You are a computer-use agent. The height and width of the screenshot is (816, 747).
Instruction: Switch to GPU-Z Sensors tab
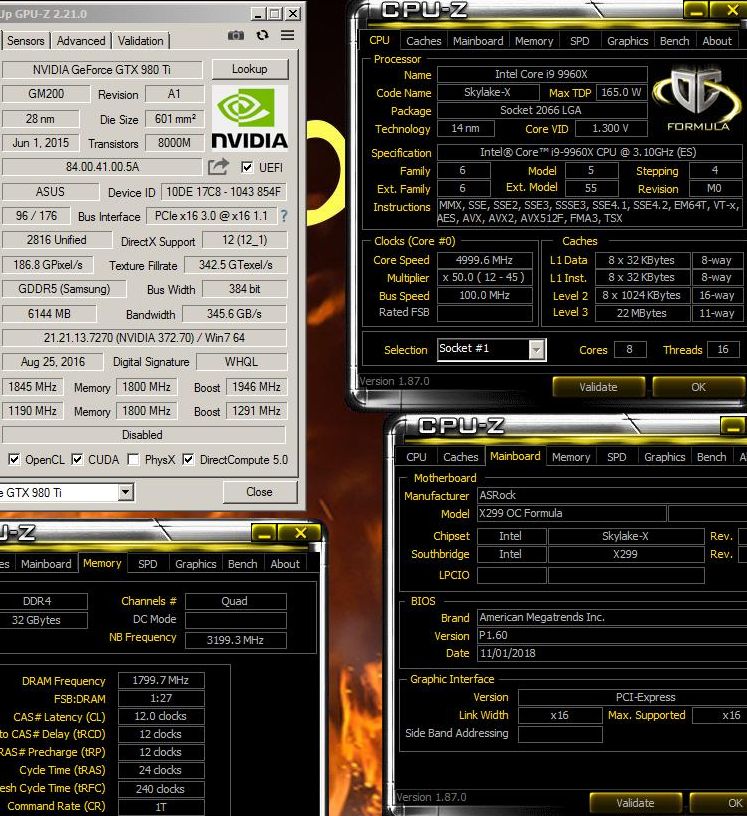[x=26, y=41]
